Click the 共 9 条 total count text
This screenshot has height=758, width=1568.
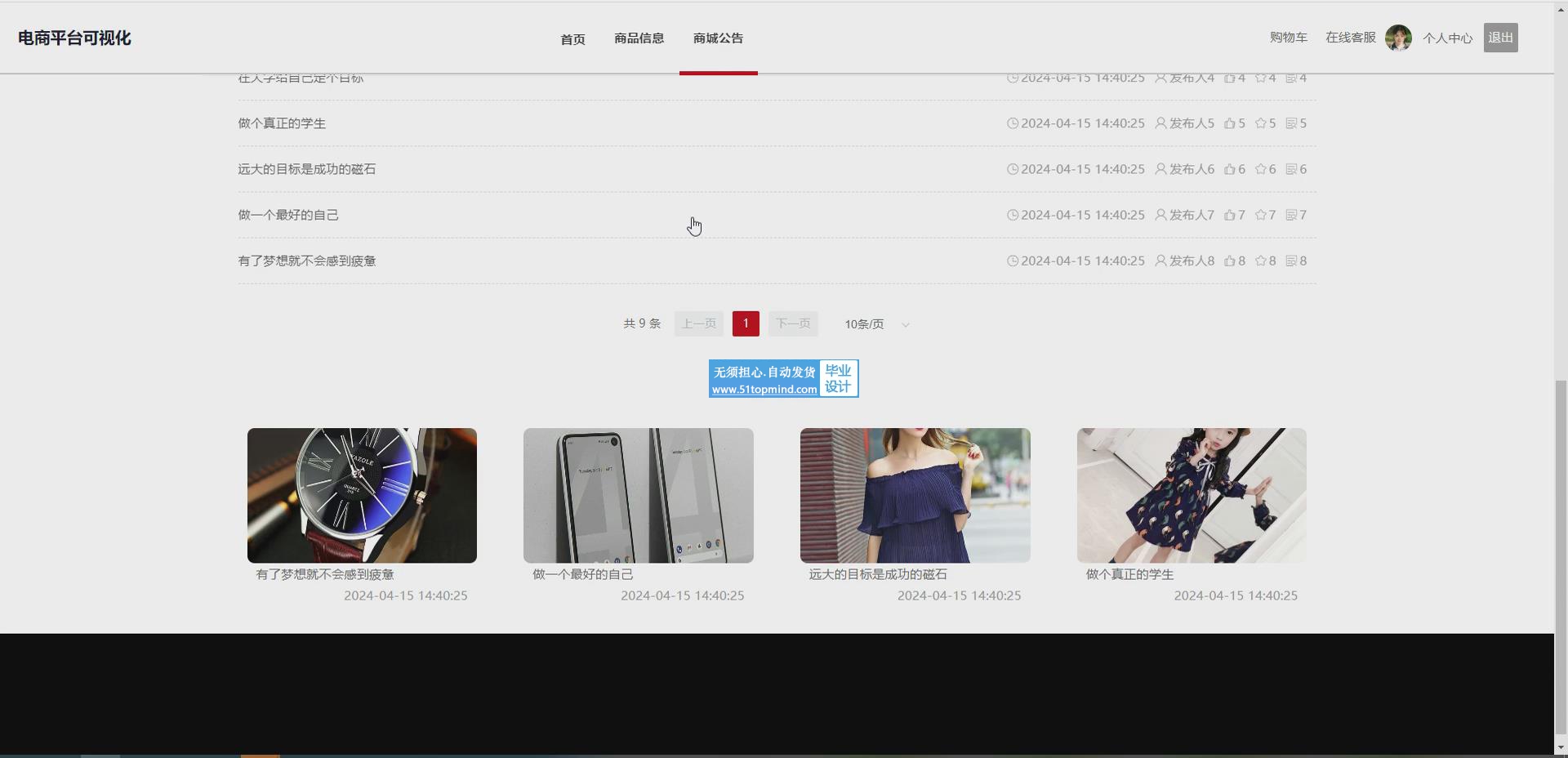pyautogui.click(x=642, y=323)
